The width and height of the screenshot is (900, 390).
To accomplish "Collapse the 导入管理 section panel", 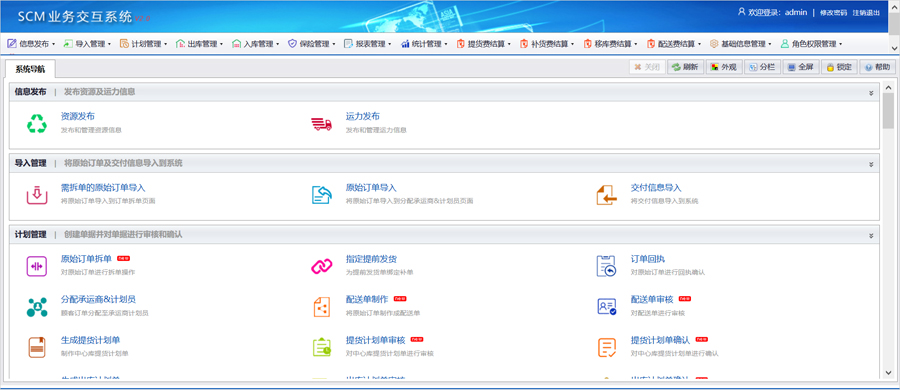I will point(871,164).
